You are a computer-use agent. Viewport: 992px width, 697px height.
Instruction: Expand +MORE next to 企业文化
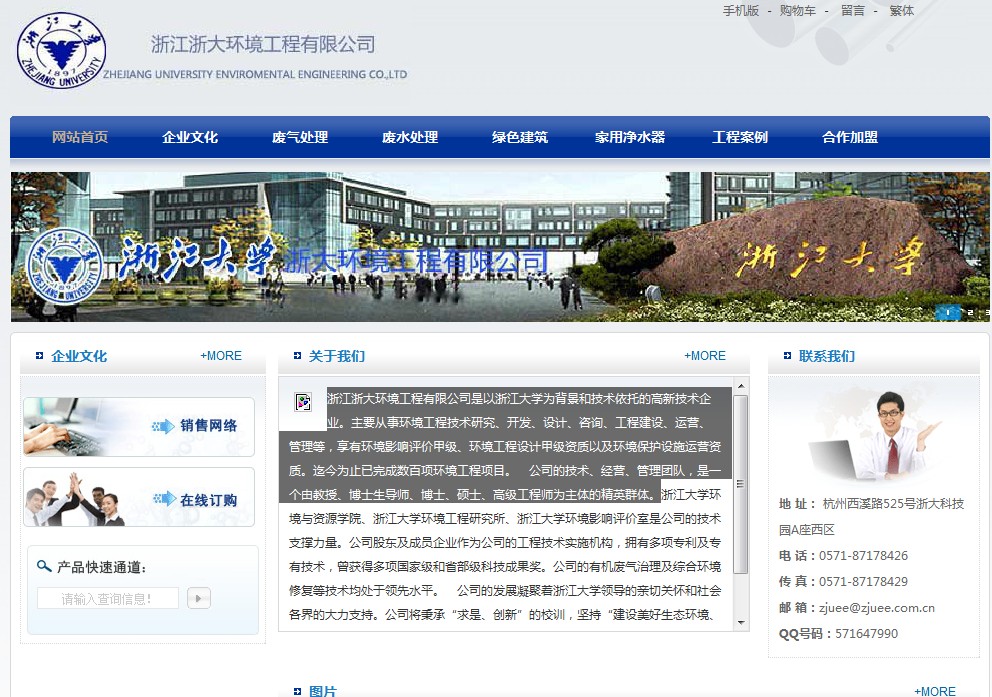tap(221, 356)
